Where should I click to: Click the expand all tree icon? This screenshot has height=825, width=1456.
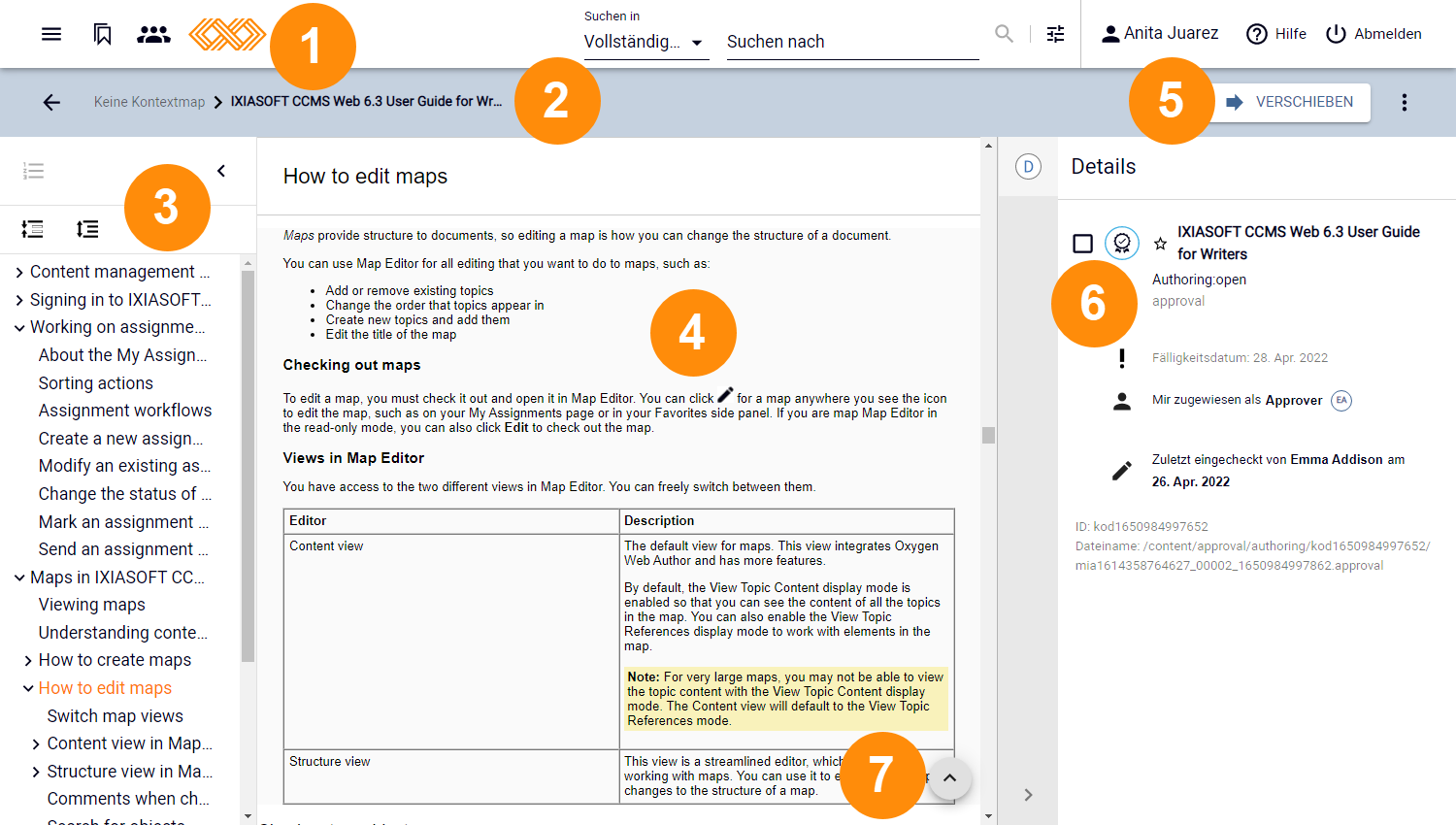(33, 229)
